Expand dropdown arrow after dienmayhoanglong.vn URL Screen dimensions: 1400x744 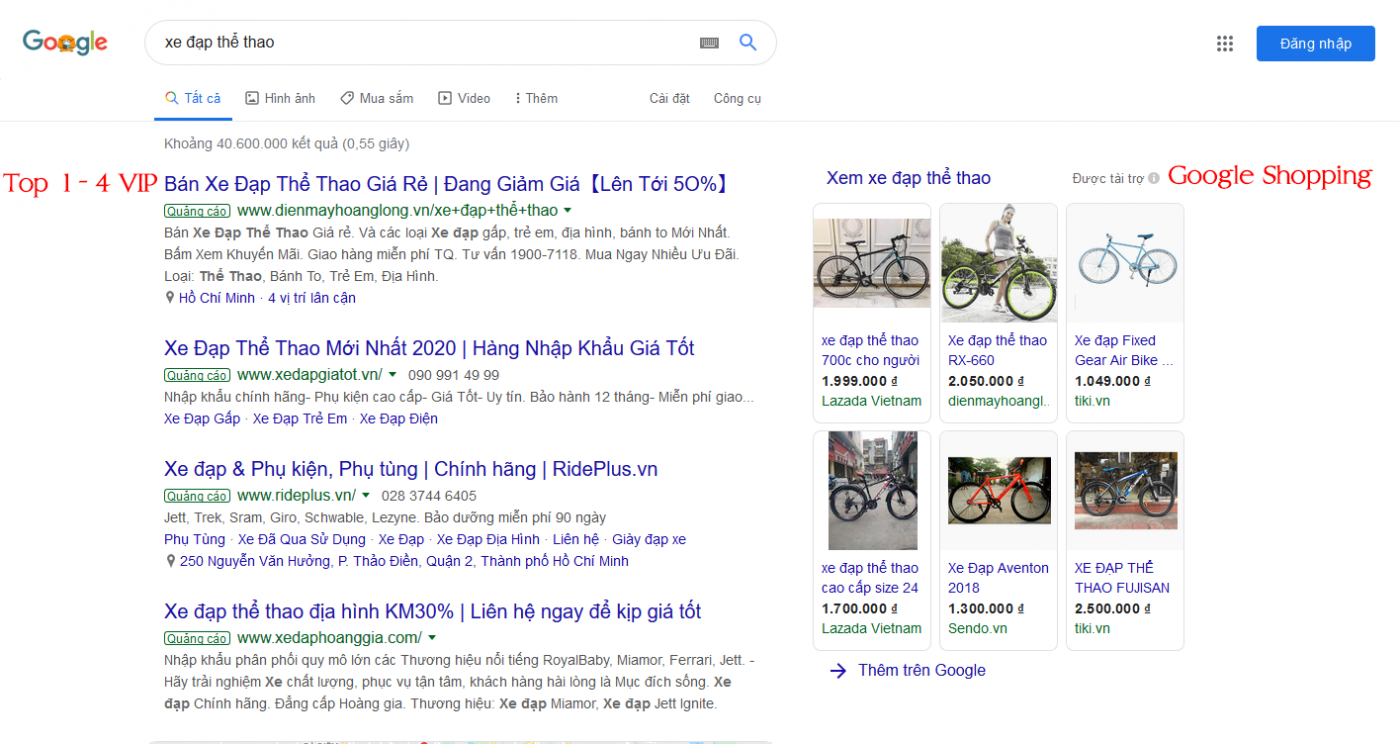[568, 211]
